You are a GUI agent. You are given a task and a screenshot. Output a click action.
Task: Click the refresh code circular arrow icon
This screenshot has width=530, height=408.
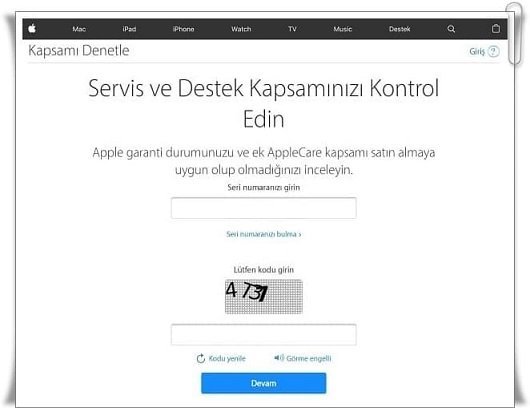click(200, 358)
